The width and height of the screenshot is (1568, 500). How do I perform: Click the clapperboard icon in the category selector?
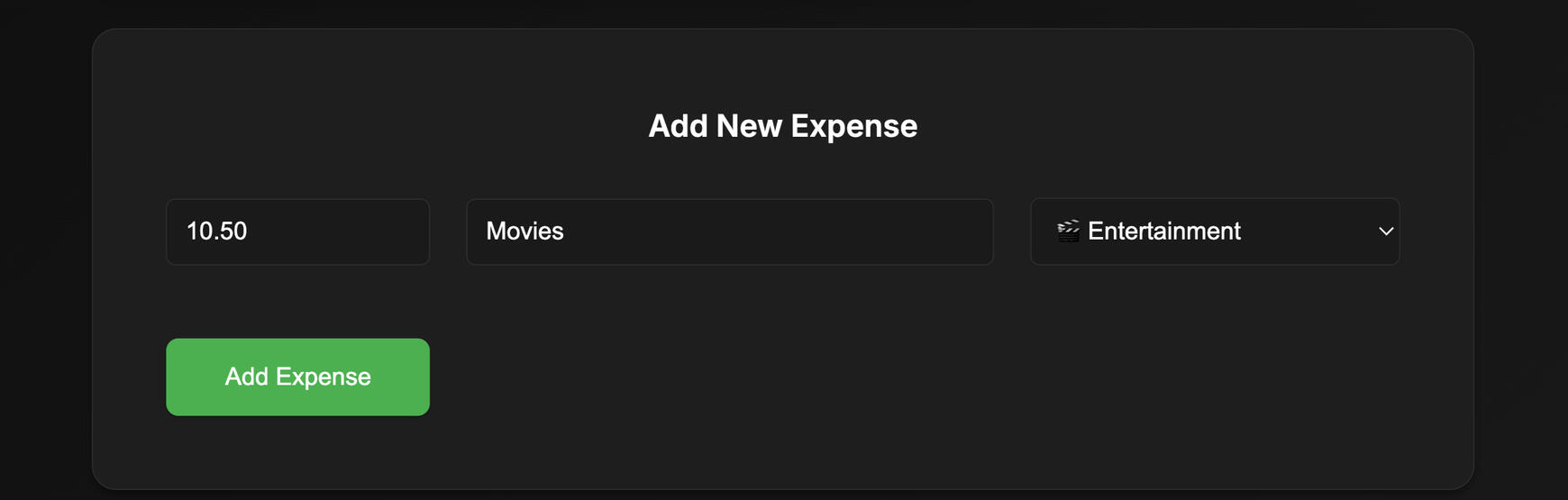1068,231
